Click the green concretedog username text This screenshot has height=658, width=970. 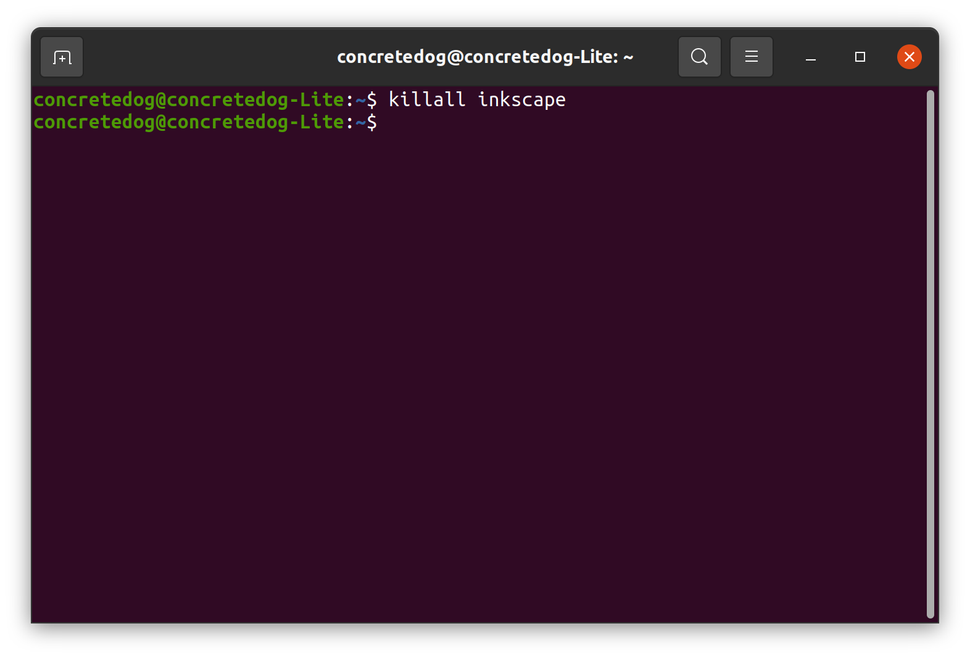[x=95, y=99]
